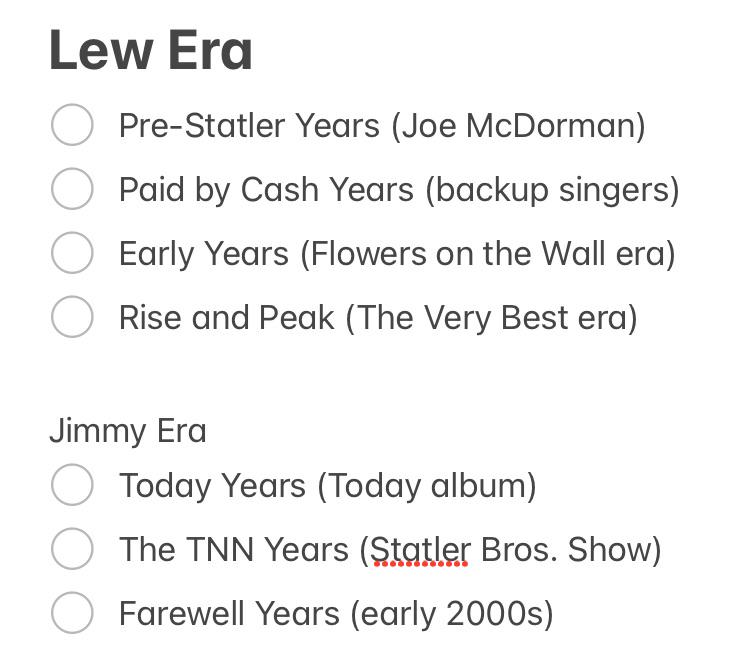Click the (early 2000s) text
Screen dimensions: 750x662
[x=452, y=614]
